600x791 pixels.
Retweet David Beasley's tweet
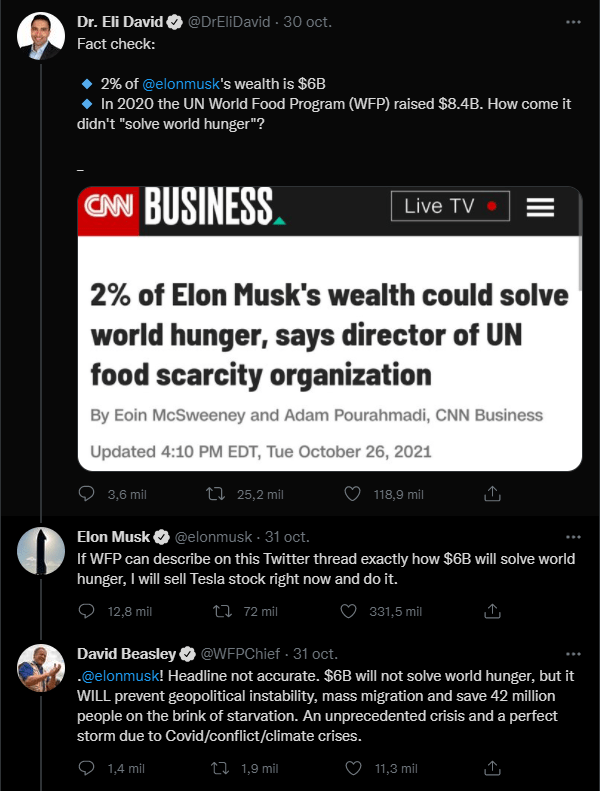[x=214, y=768]
